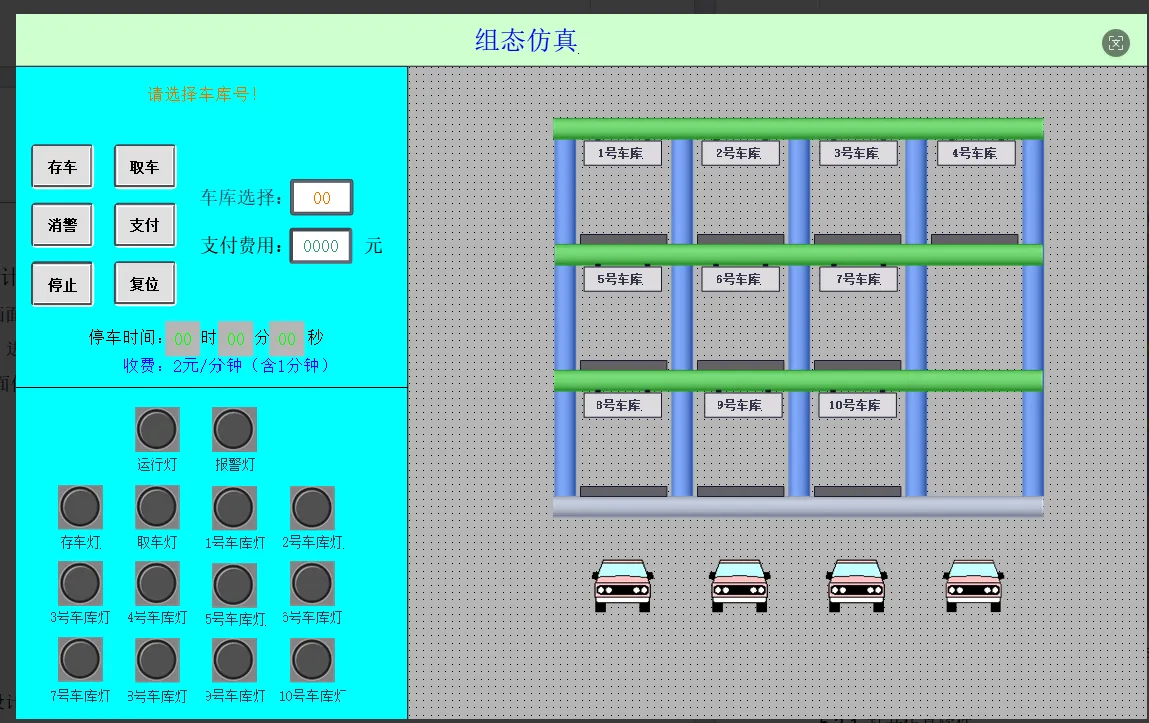Select the 消警 alarm-clear button

62,225
